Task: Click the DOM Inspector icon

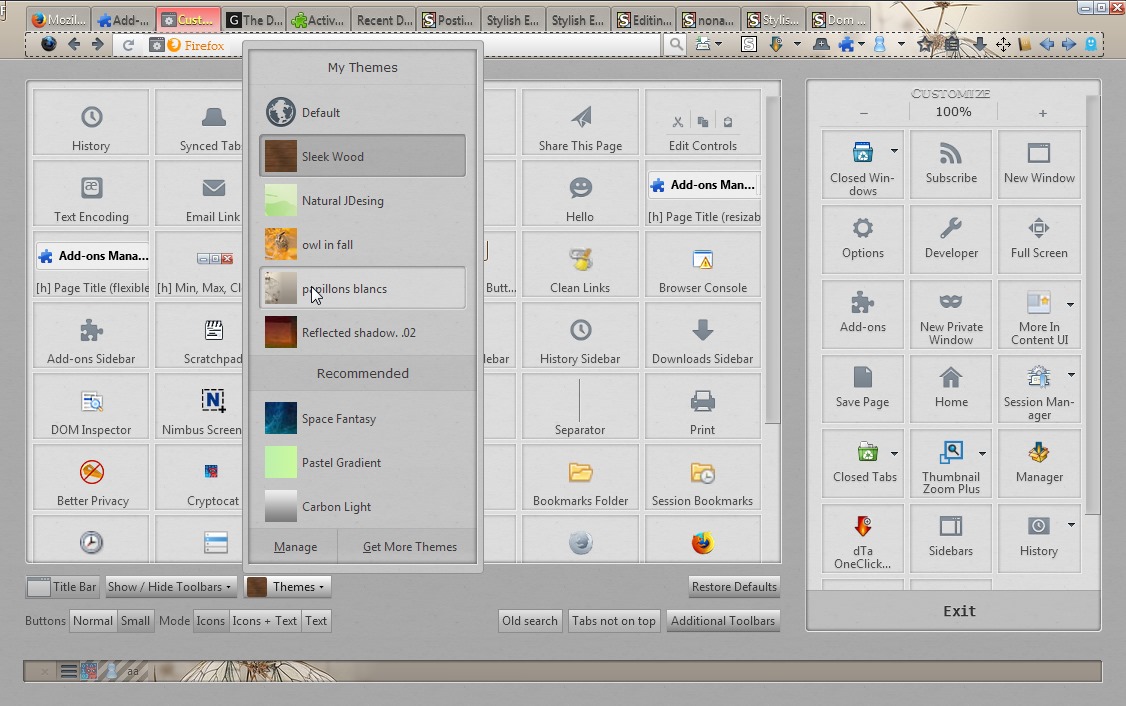Action: pos(90,406)
